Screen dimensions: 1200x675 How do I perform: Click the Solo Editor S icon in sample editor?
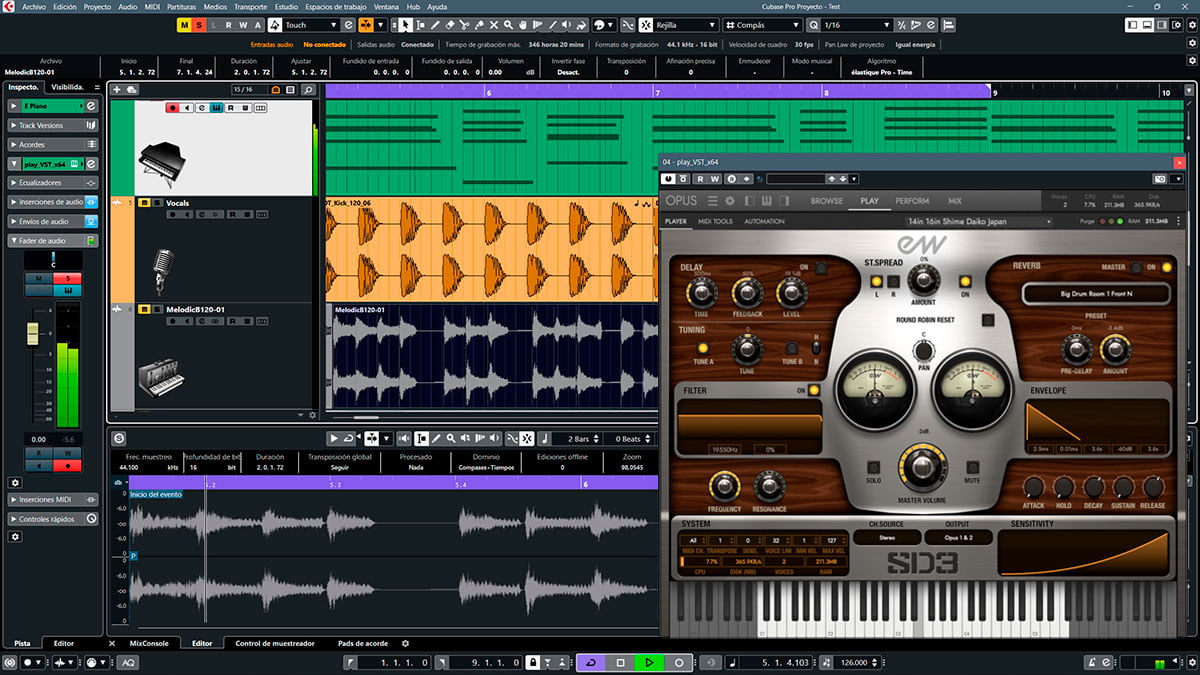(x=119, y=438)
